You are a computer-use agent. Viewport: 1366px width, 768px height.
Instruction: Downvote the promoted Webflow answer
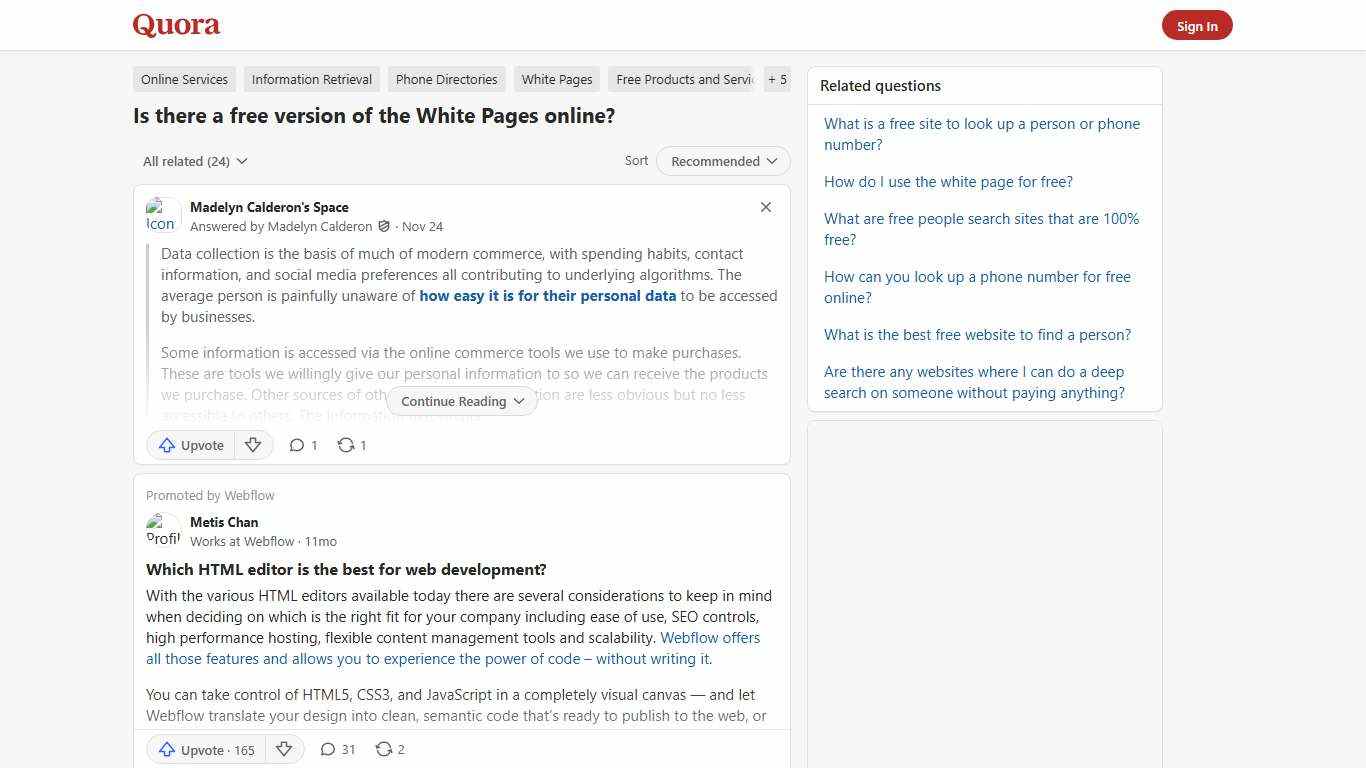[x=284, y=749]
